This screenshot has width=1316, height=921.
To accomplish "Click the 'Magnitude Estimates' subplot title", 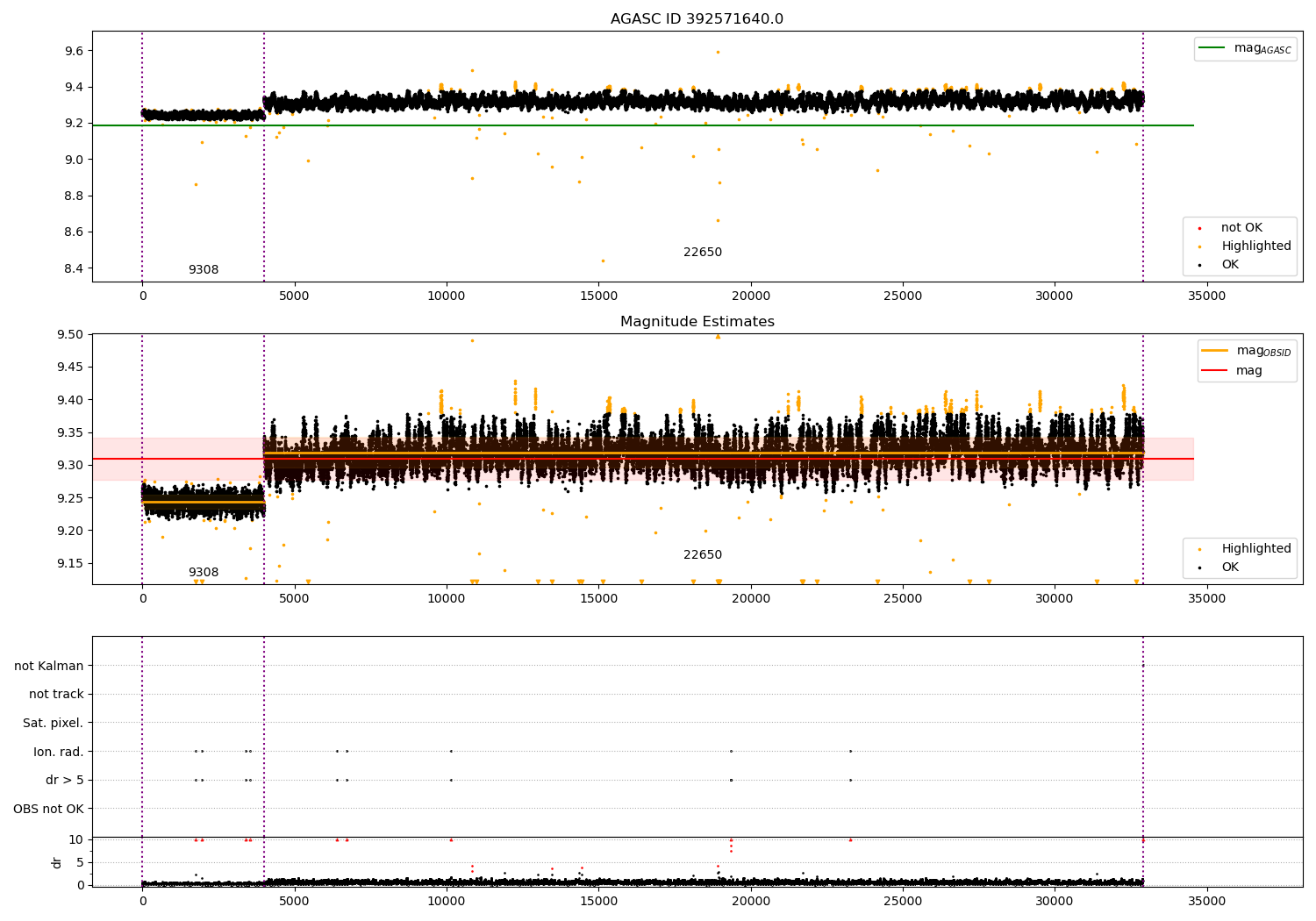I will [x=697, y=322].
